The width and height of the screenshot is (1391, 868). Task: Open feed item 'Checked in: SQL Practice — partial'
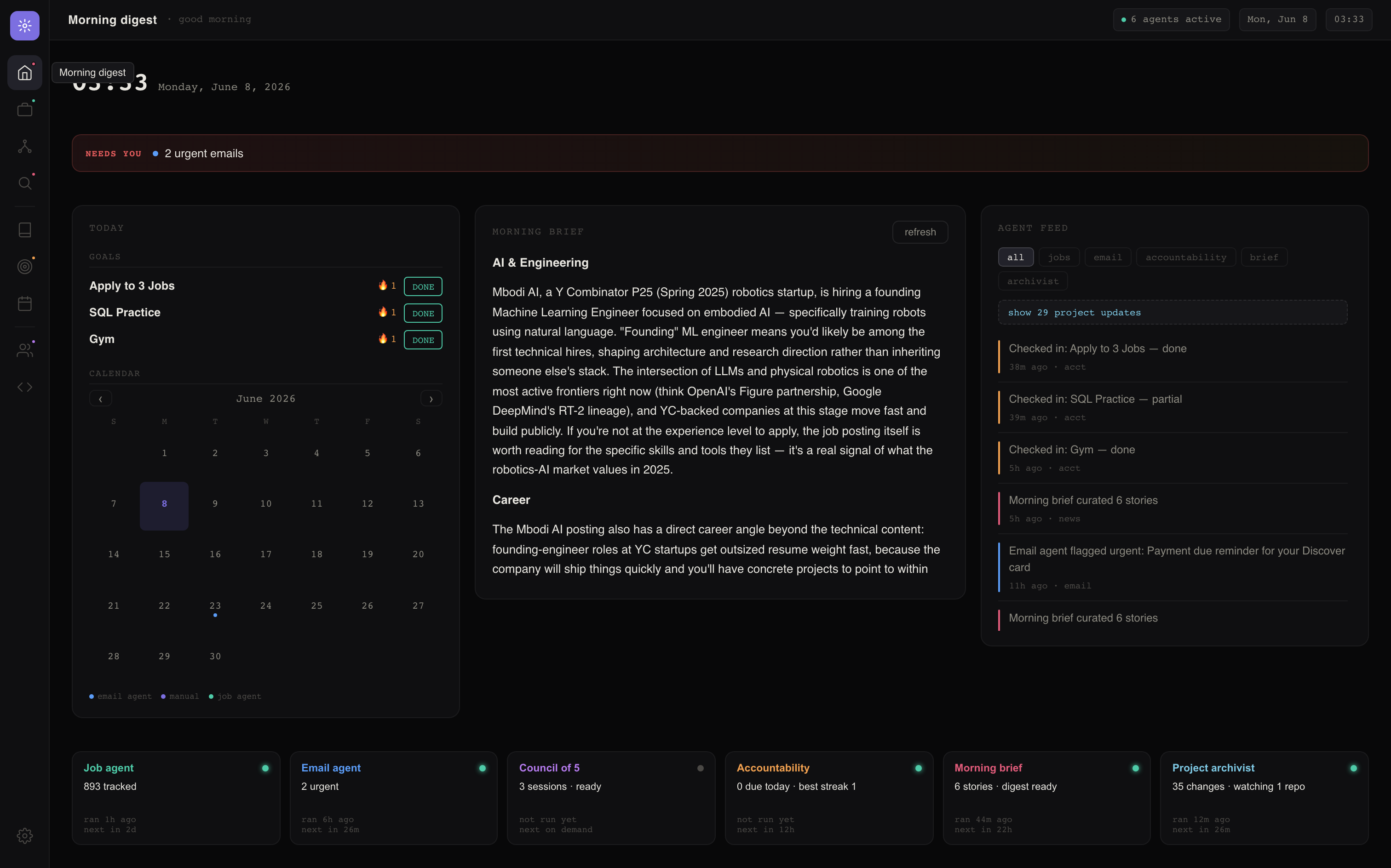click(x=1172, y=407)
